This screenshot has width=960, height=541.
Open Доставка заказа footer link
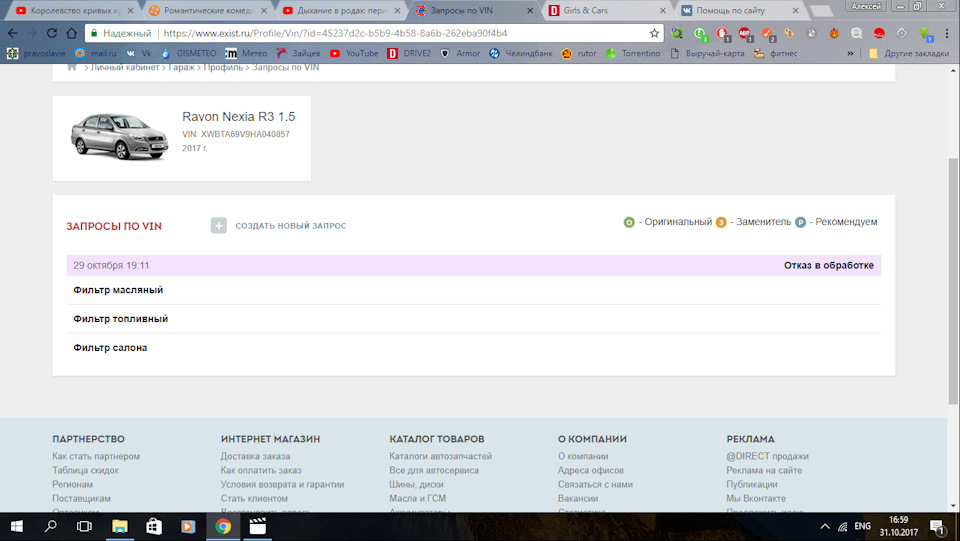pos(255,456)
